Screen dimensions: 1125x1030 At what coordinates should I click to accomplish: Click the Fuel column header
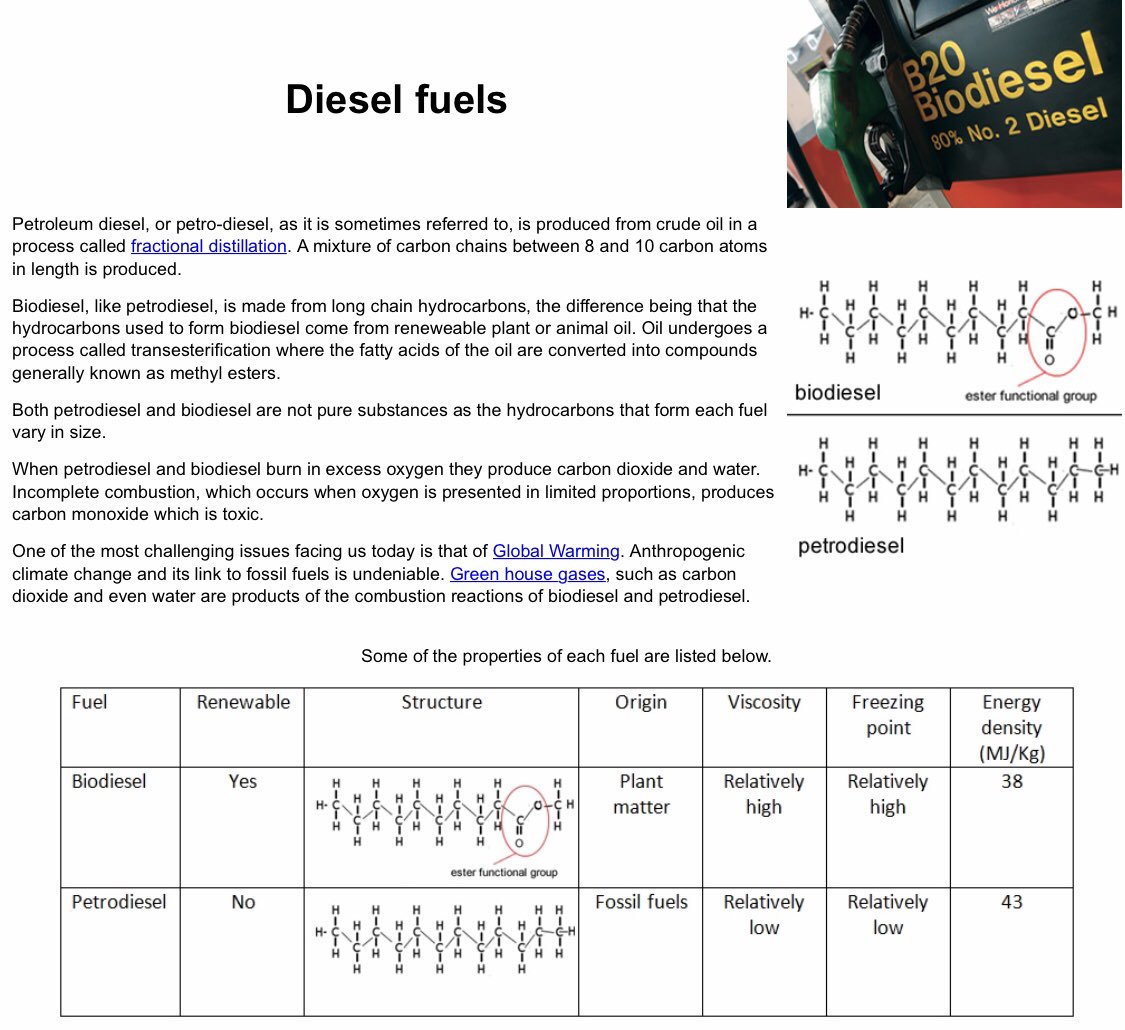tap(120, 727)
